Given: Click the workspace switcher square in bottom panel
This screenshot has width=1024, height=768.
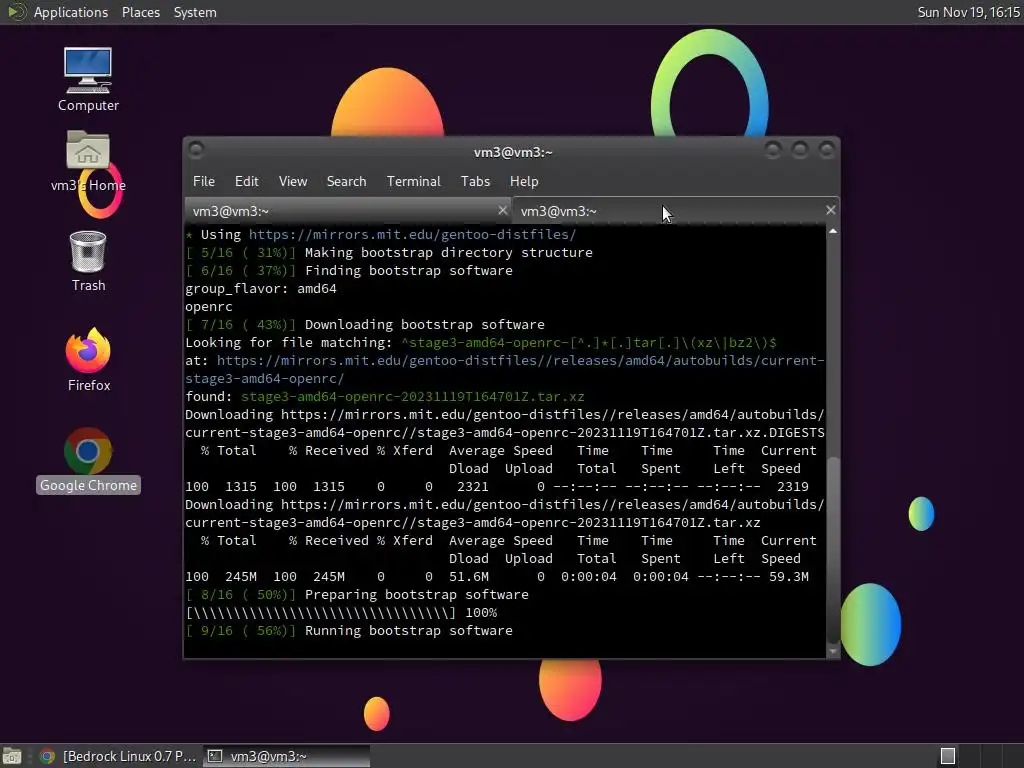Looking at the screenshot, I should click(948, 756).
